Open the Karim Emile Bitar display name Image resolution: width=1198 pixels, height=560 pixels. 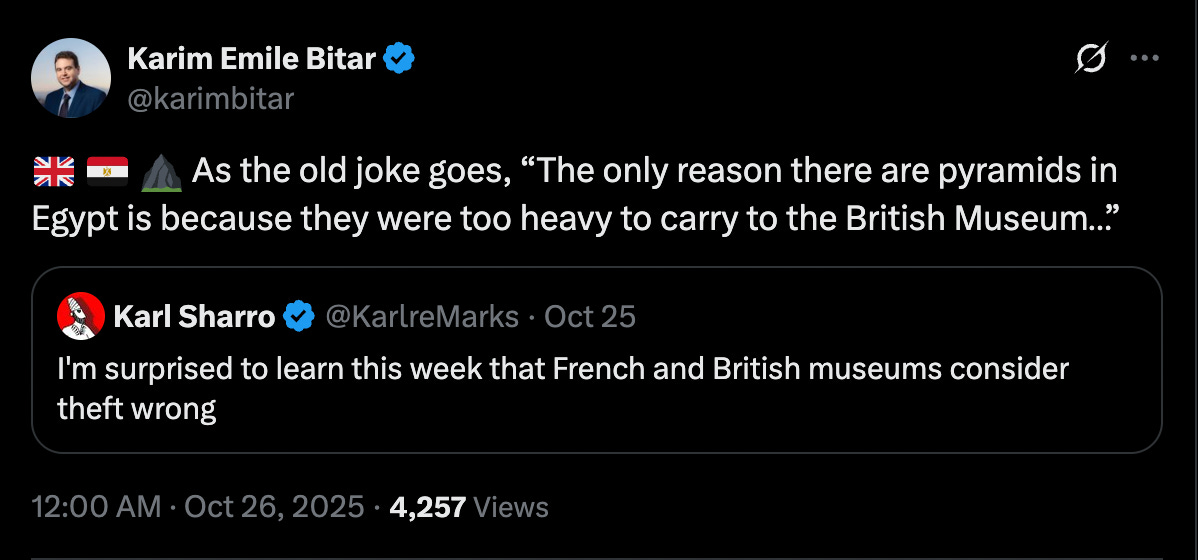coord(252,59)
